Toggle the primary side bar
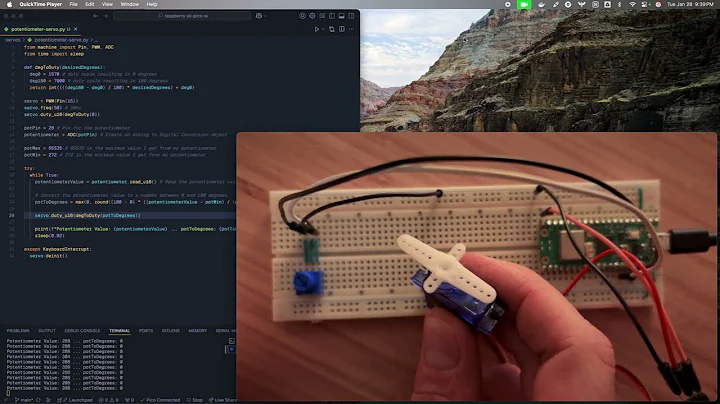 (332, 16)
